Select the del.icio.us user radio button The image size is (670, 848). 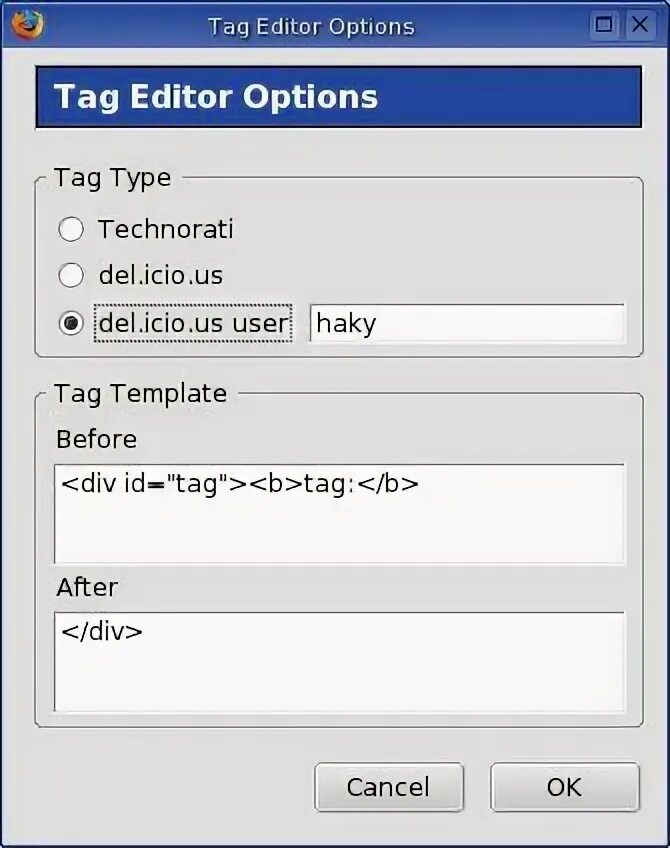[x=71, y=324]
